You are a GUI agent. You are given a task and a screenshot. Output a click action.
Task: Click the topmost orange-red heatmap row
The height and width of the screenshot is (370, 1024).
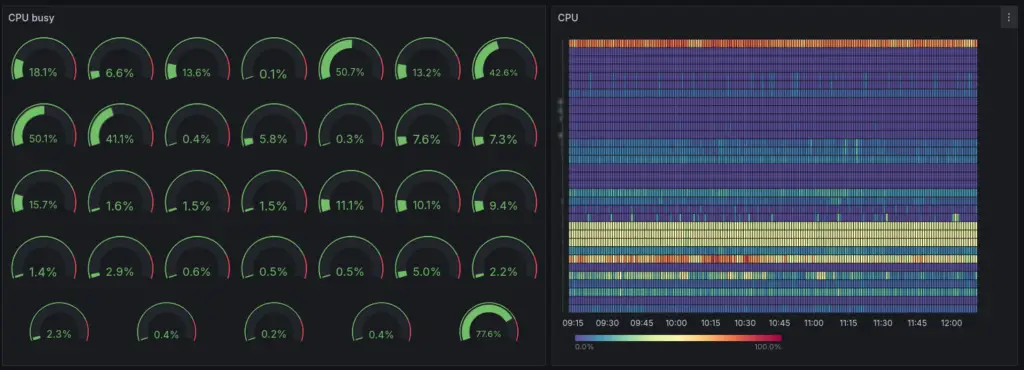pos(773,43)
